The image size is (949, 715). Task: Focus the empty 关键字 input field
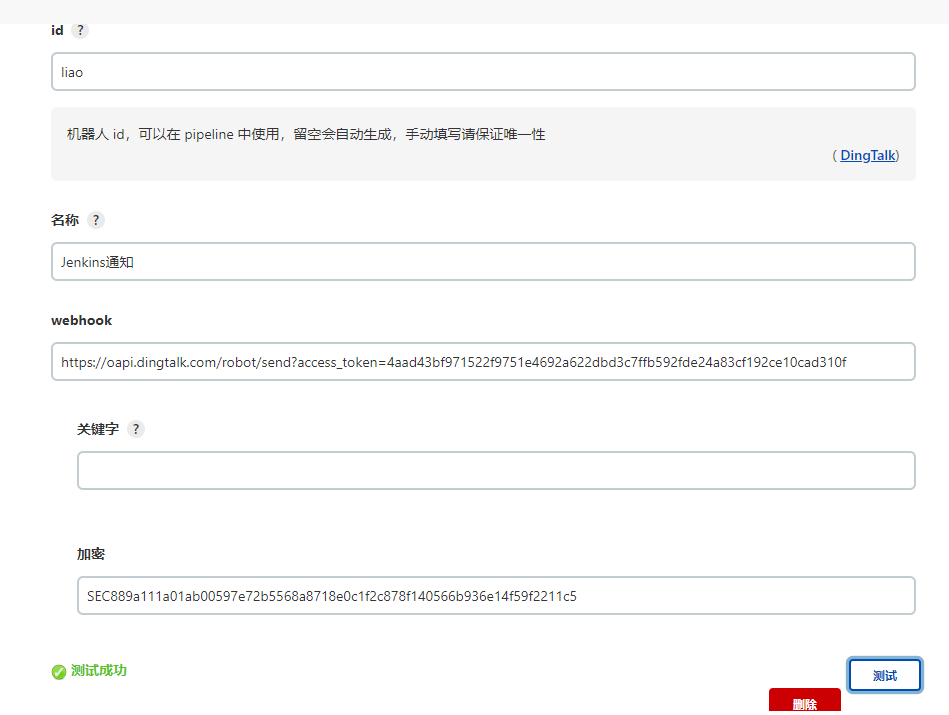[x=496, y=470]
